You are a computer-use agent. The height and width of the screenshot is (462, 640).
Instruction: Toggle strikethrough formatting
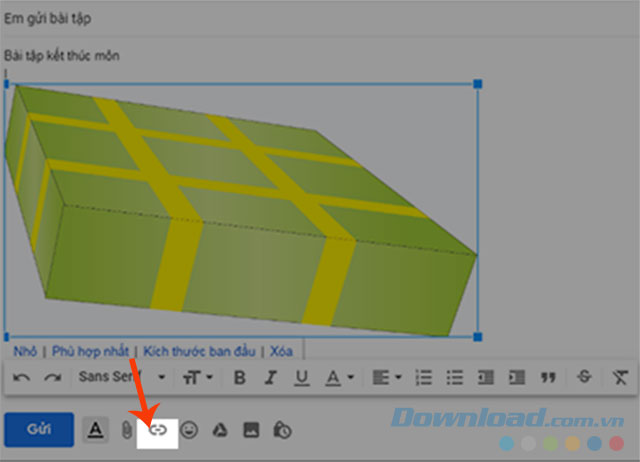pyautogui.click(x=584, y=377)
